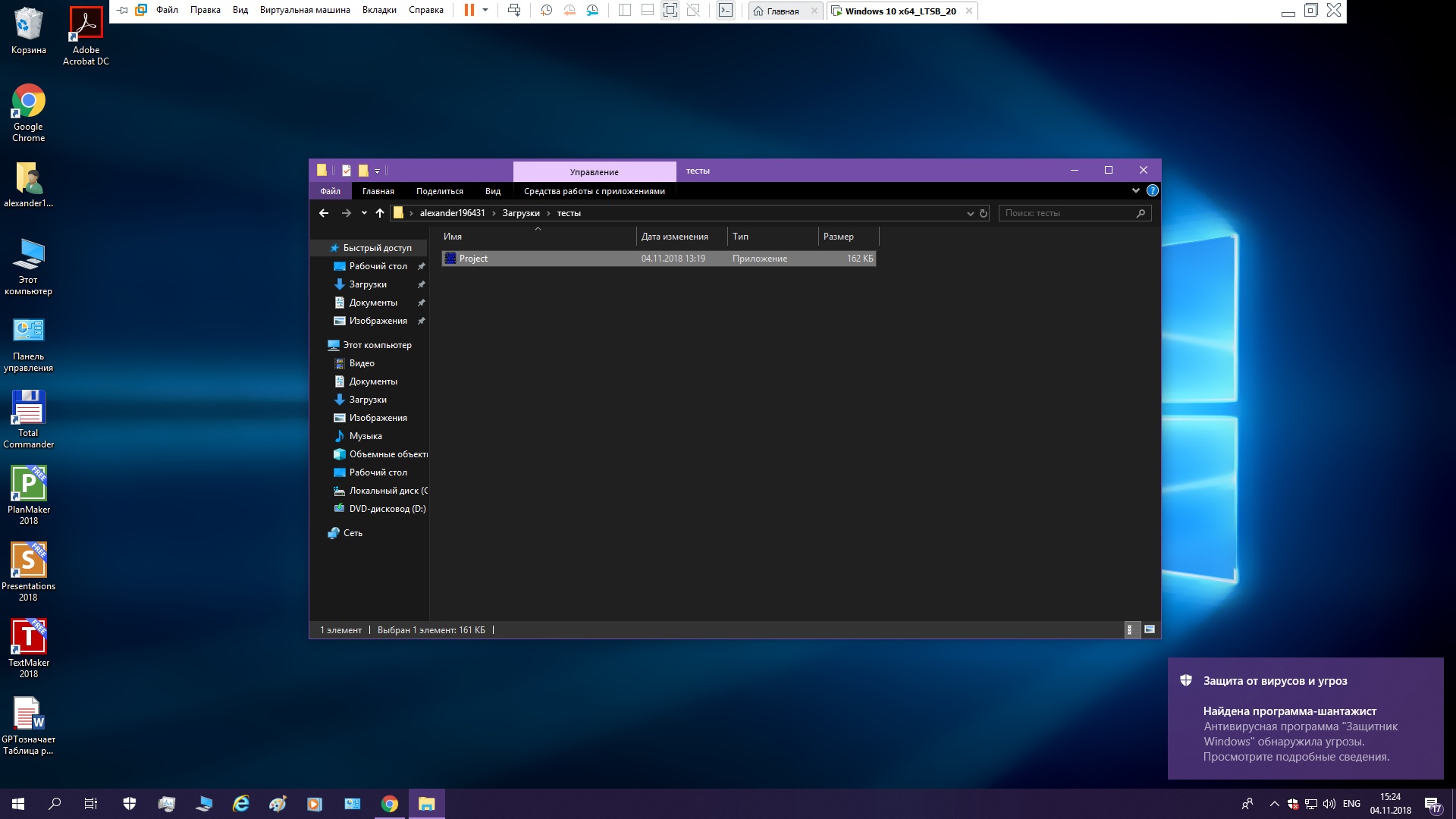Take a VM snapshot
The height and width of the screenshot is (819, 1456).
[546, 11]
